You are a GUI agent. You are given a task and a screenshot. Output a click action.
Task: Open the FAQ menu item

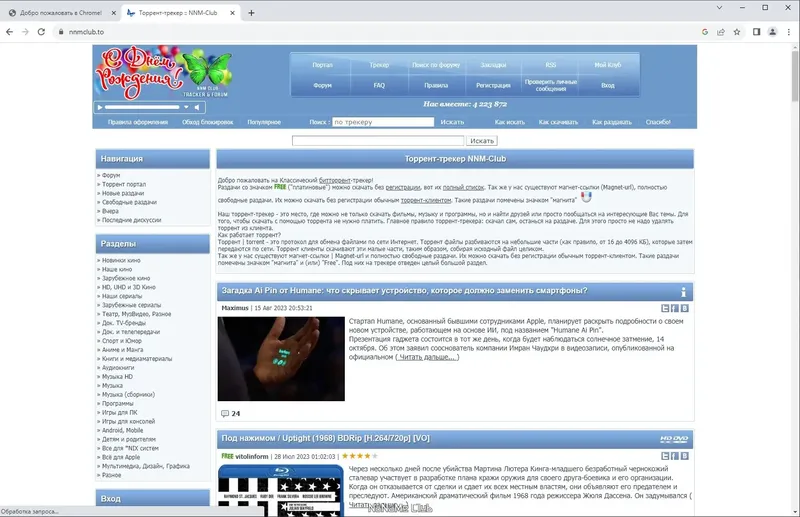coord(379,85)
